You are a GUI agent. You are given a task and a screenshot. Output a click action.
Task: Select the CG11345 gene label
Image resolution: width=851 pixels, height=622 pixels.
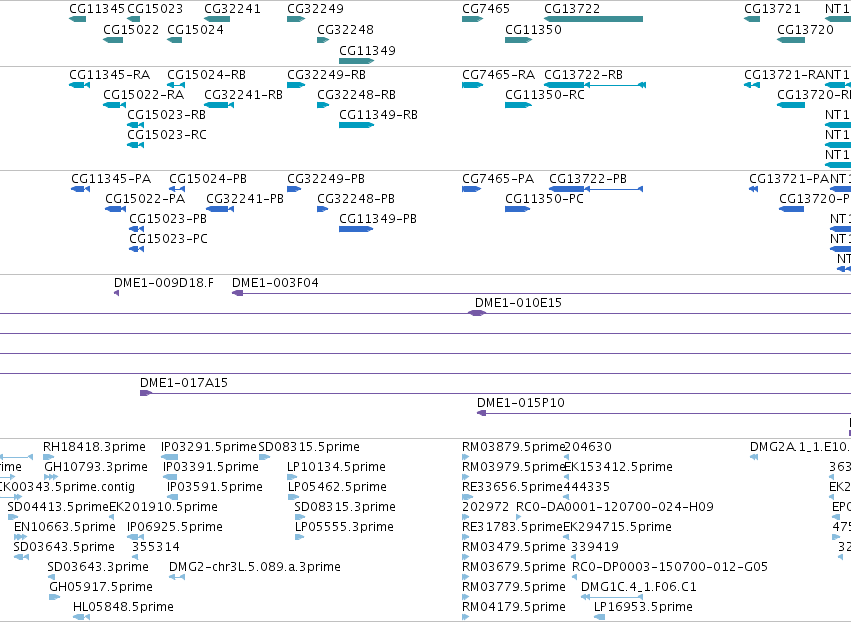coord(97,9)
